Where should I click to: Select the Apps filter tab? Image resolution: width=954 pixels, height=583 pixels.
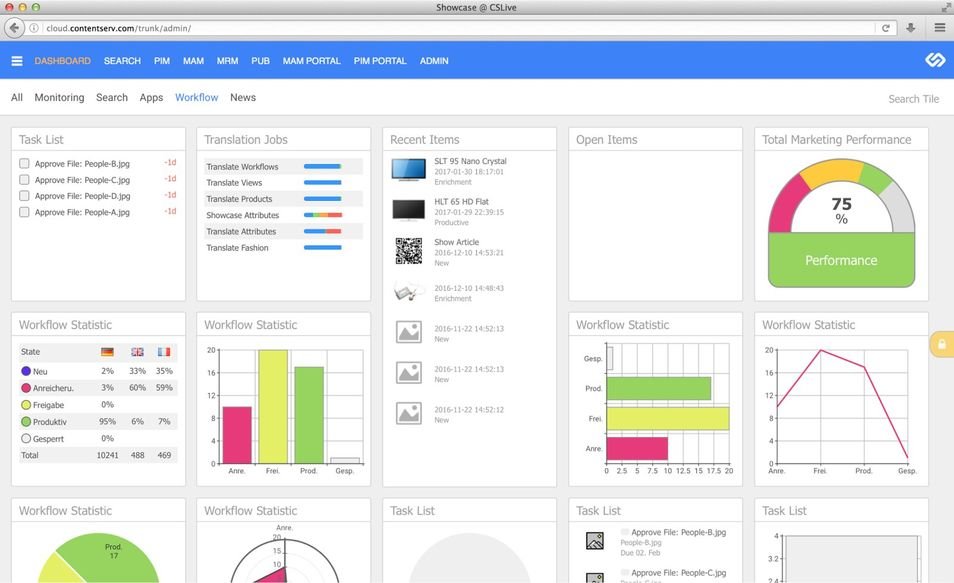pos(151,98)
